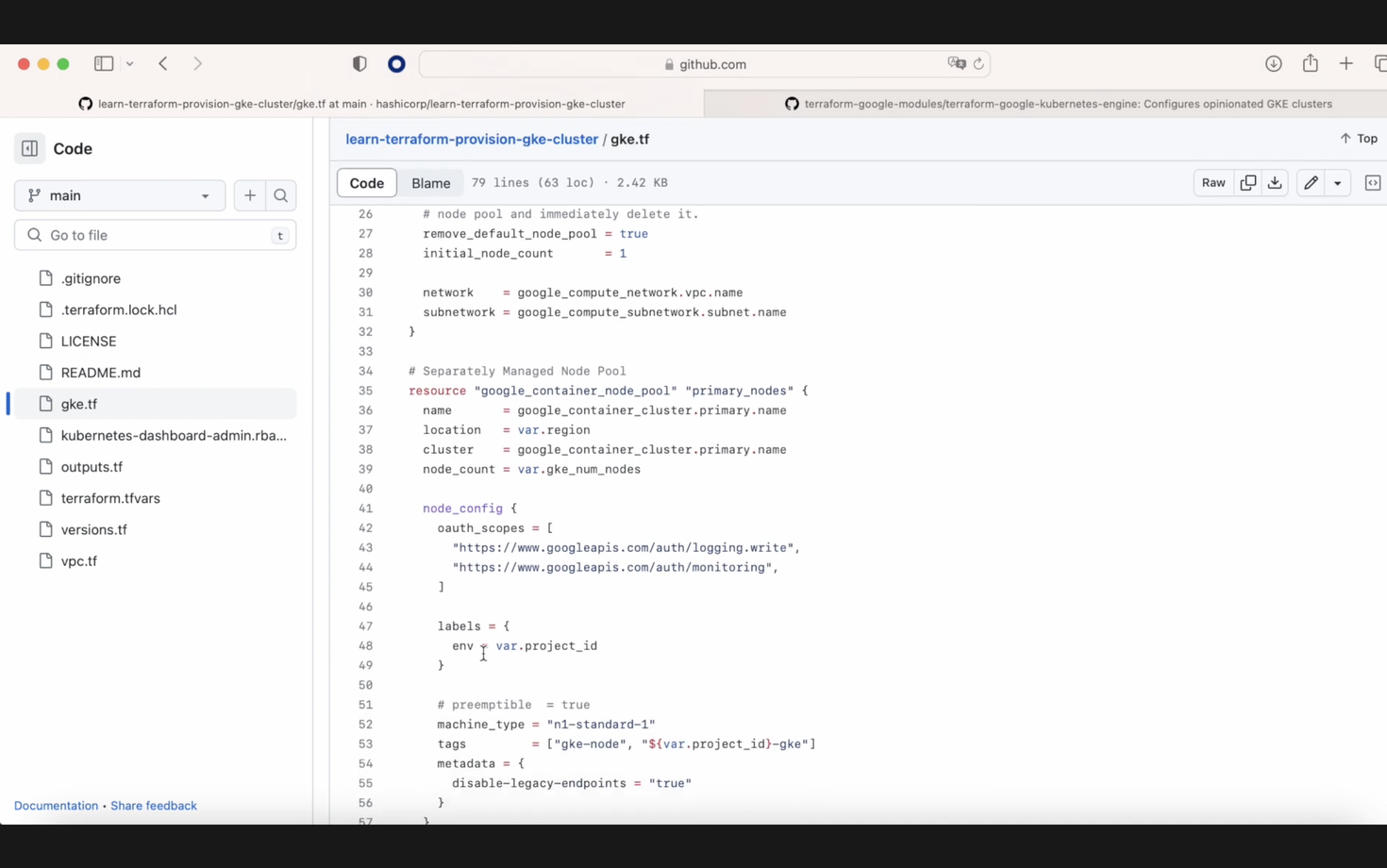Open the vpc.tf file
Image resolution: width=1387 pixels, height=868 pixels.
point(156,560)
